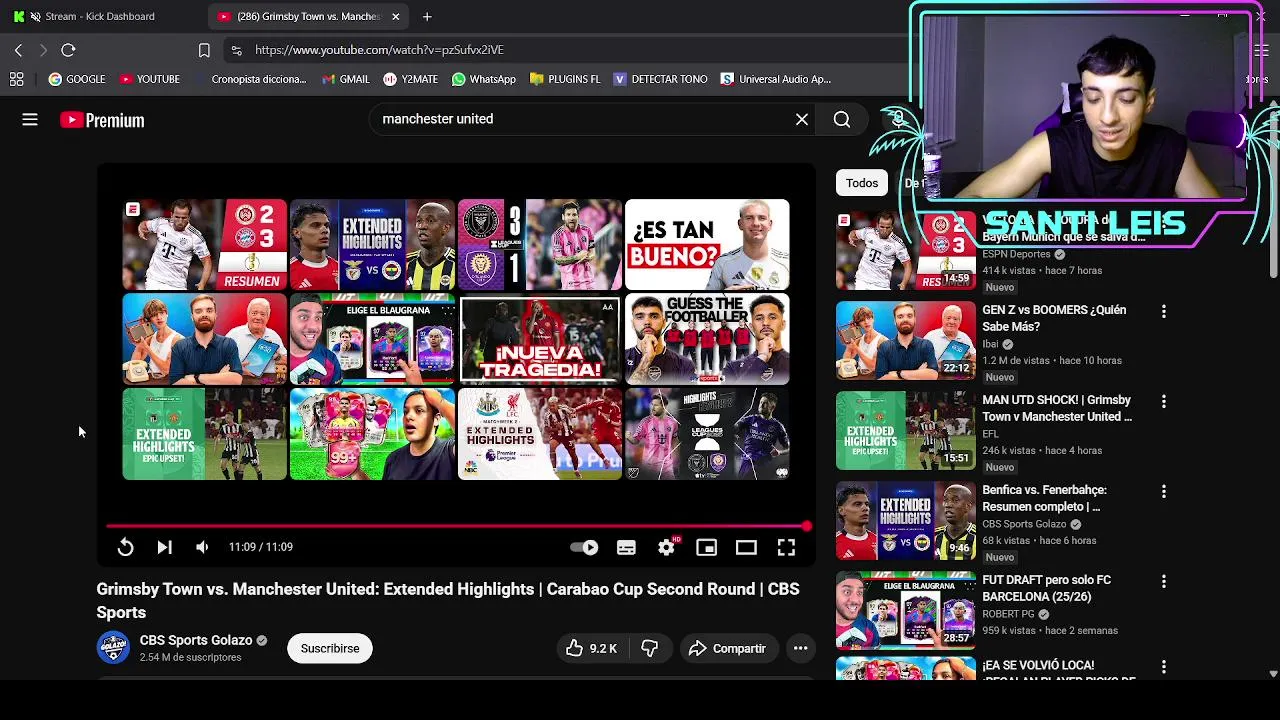The width and height of the screenshot is (1280, 720).
Task: Submit search with magnifier icon
Action: click(x=842, y=120)
